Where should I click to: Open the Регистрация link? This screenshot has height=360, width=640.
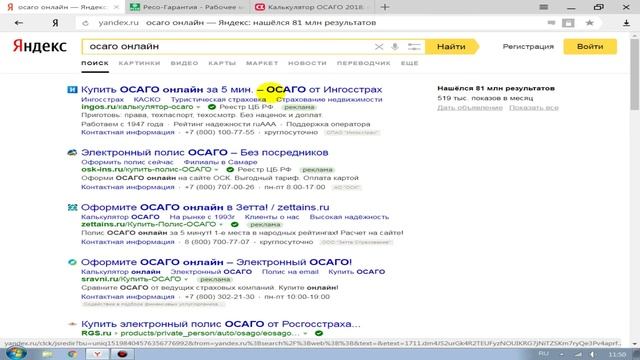pos(528,47)
